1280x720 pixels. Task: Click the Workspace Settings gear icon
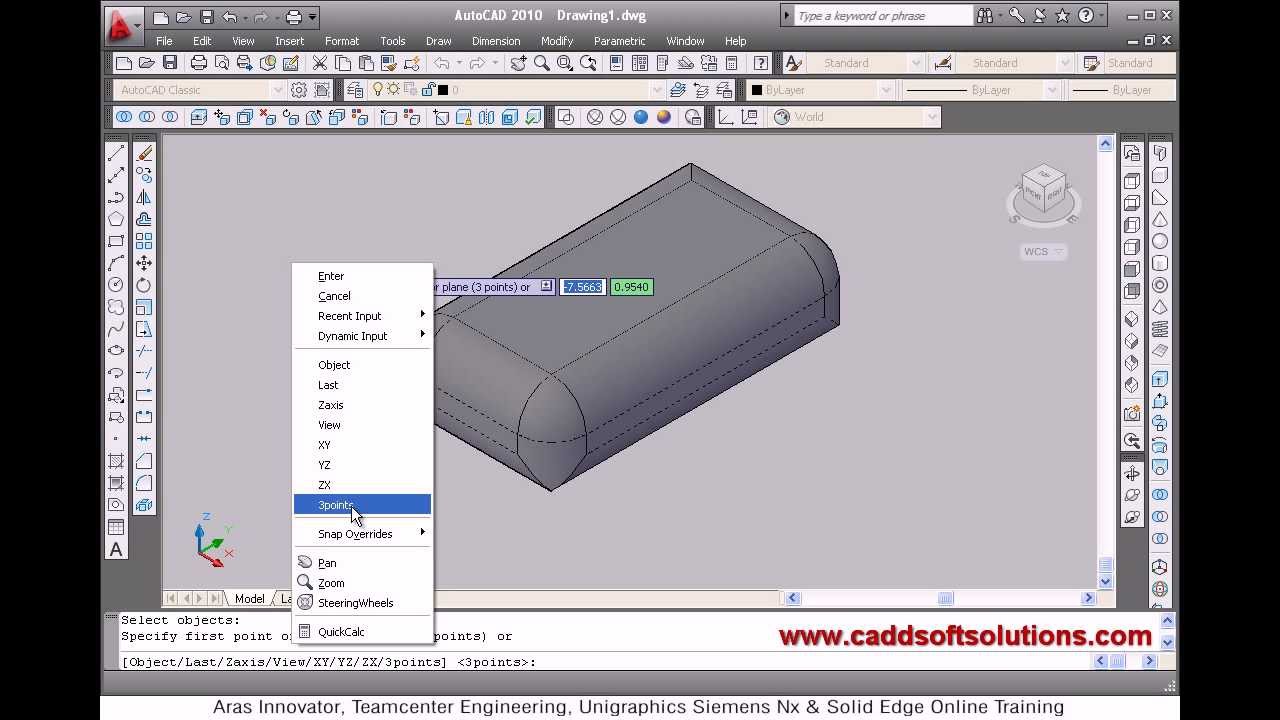[x=299, y=90]
